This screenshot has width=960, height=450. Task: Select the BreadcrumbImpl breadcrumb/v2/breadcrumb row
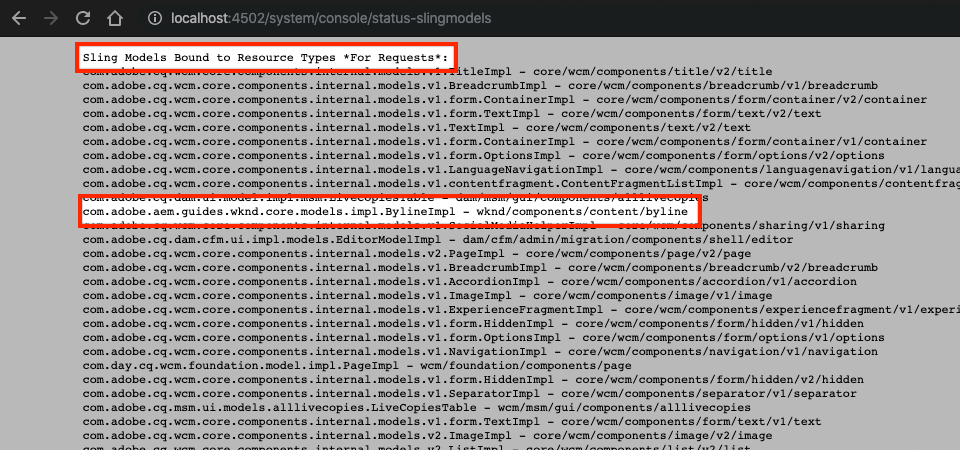click(x=480, y=268)
